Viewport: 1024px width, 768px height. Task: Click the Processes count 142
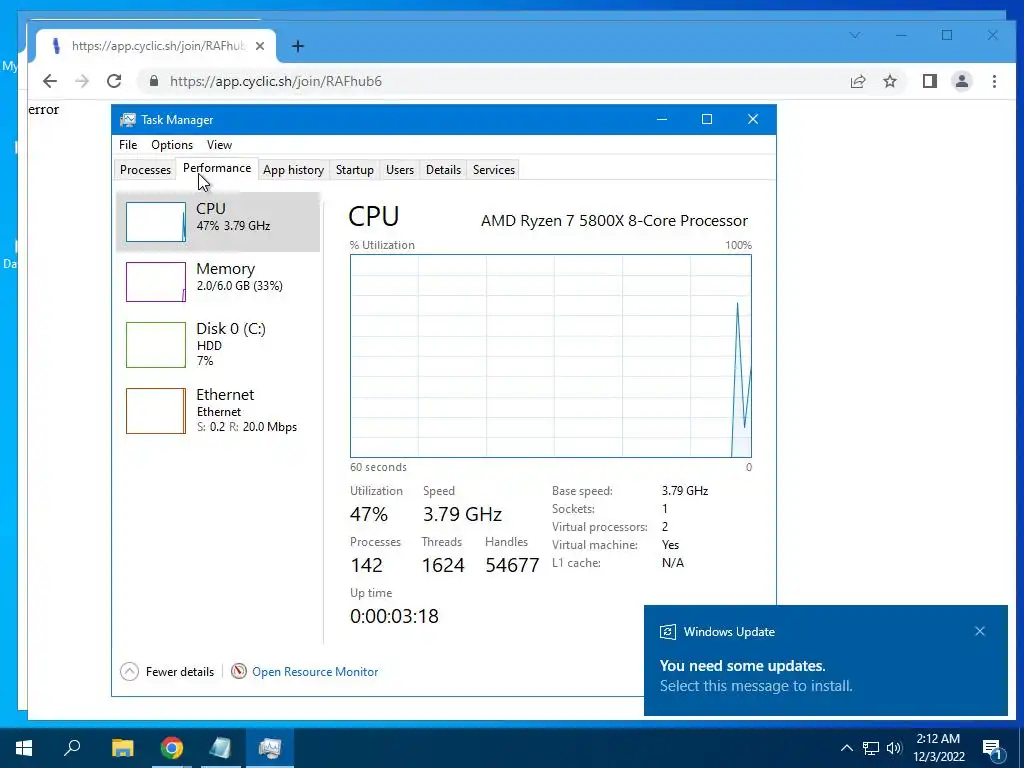click(x=366, y=565)
